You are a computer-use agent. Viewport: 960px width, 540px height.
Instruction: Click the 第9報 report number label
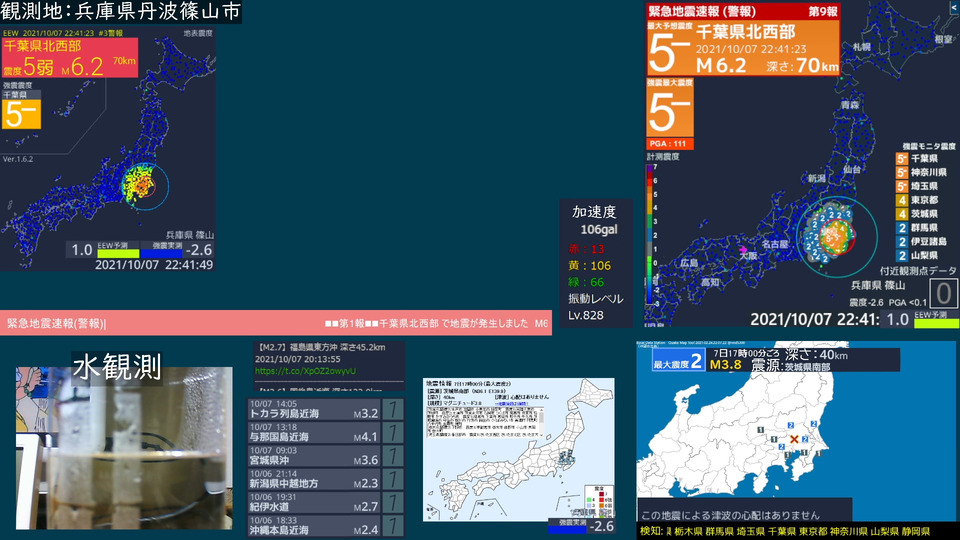(x=822, y=11)
